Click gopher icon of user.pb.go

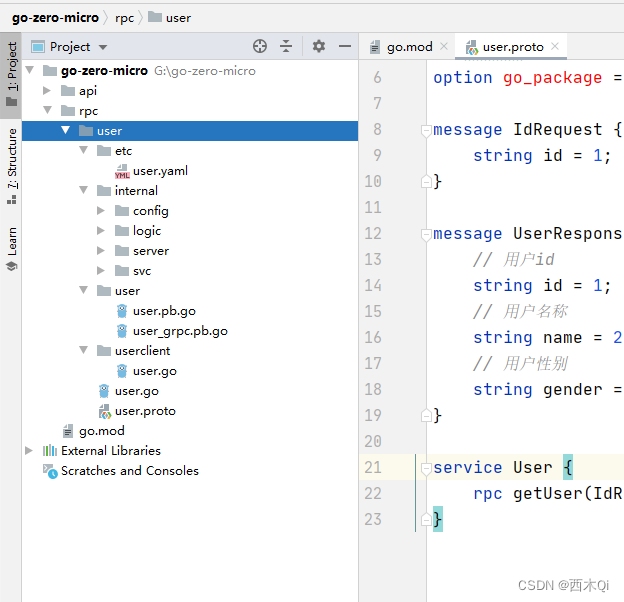[122, 311]
